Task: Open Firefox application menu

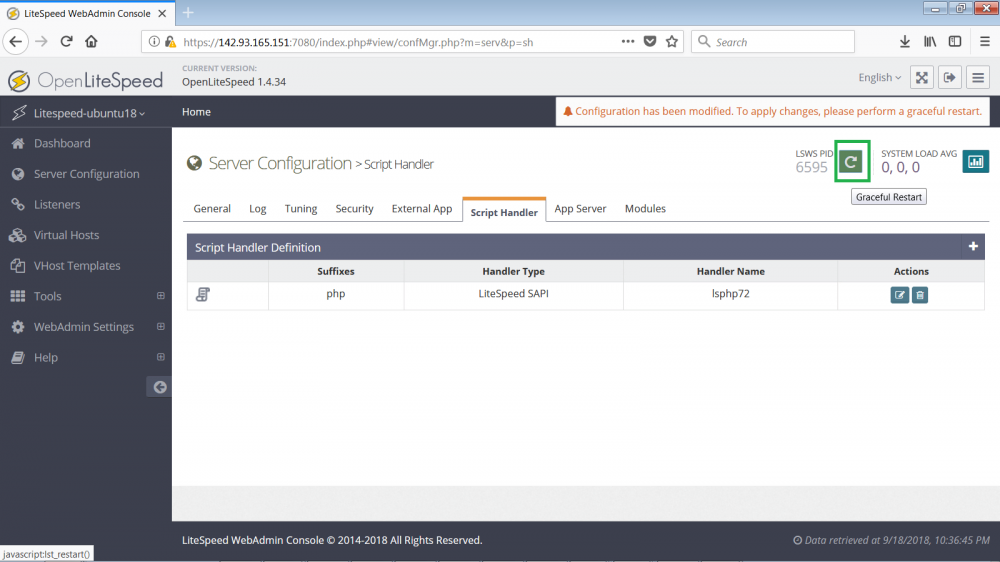Action: [x=985, y=41]
